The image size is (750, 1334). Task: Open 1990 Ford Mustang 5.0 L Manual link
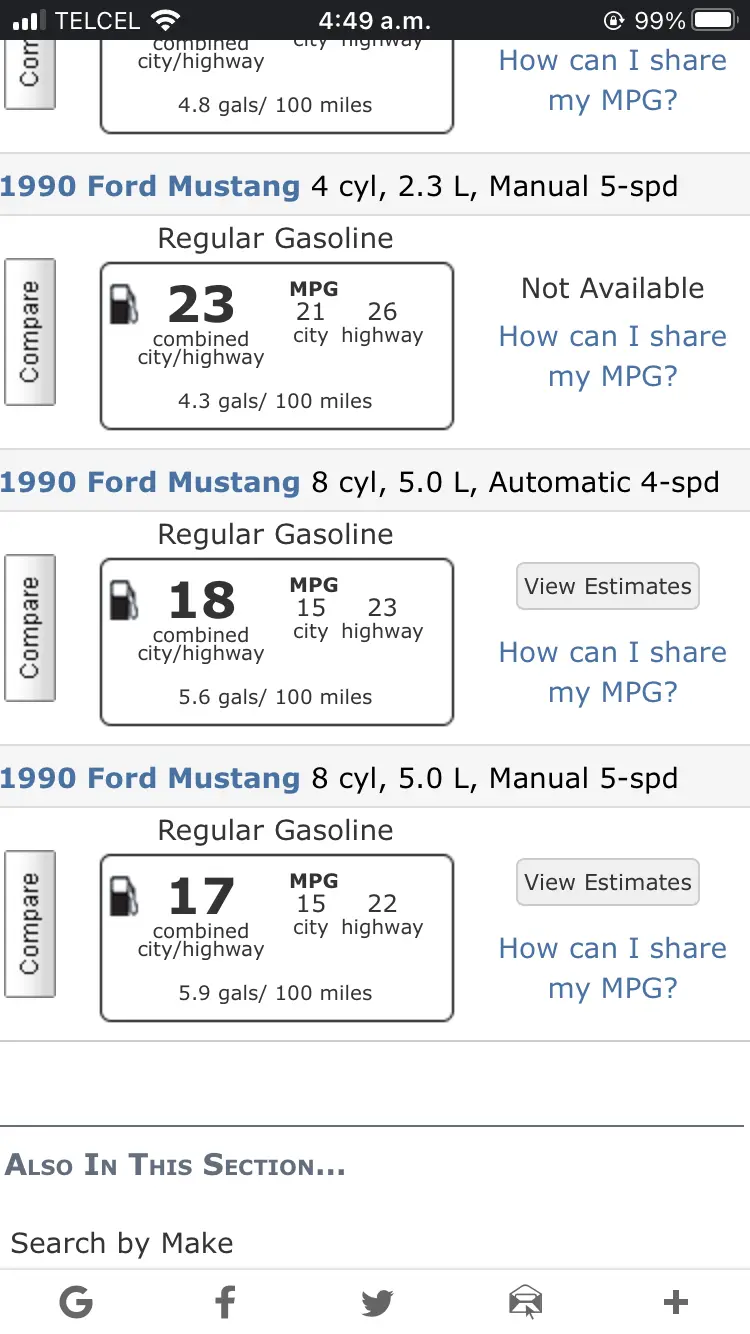(150, 778)
